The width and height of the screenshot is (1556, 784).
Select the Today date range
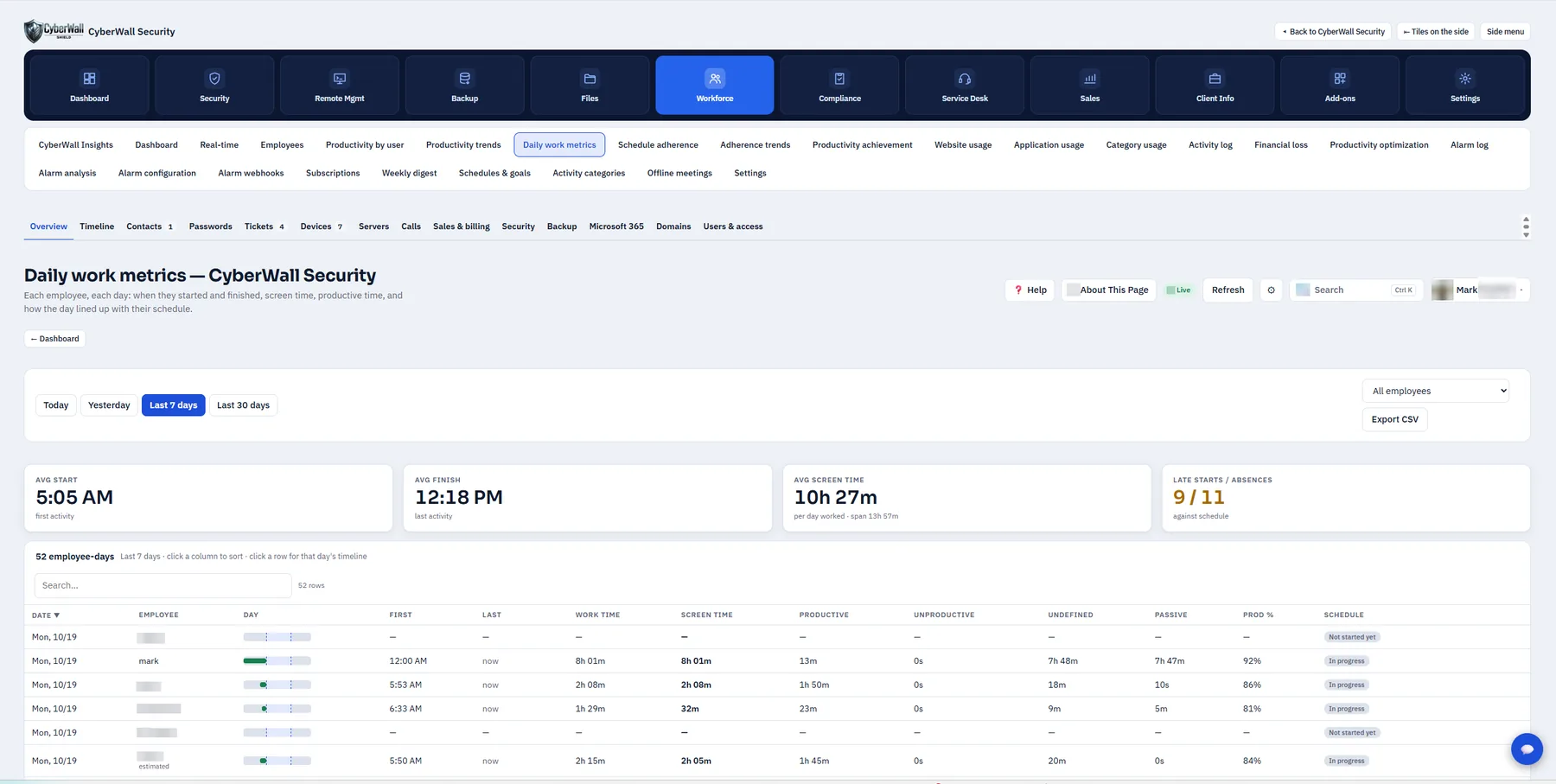tap(56, 405)
